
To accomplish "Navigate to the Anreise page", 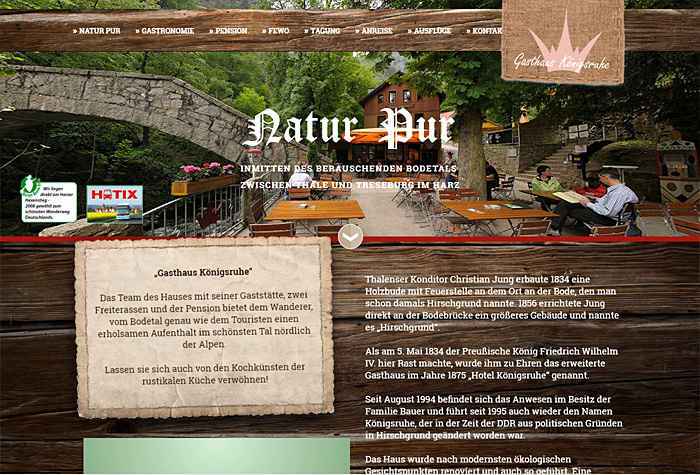I will pos(374,31).
